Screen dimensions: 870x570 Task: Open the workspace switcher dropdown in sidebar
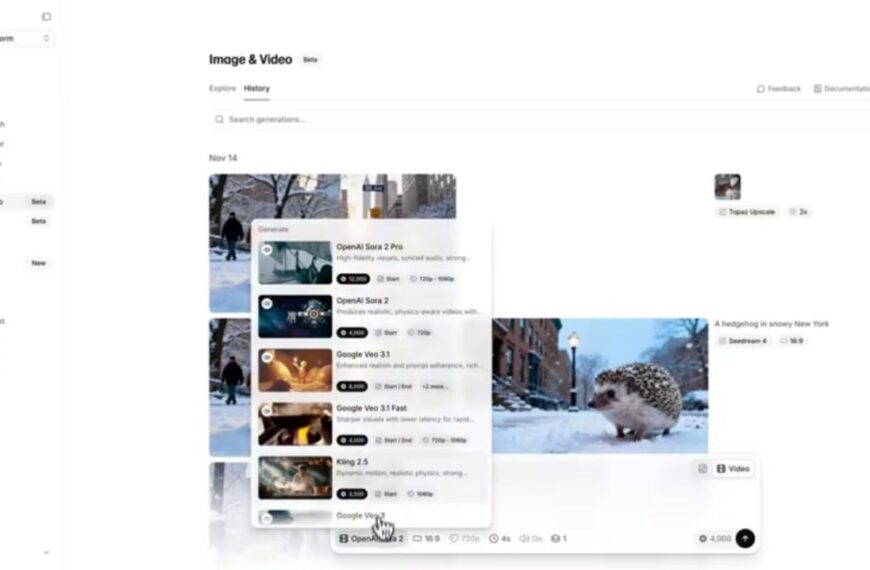coord(26,39)
